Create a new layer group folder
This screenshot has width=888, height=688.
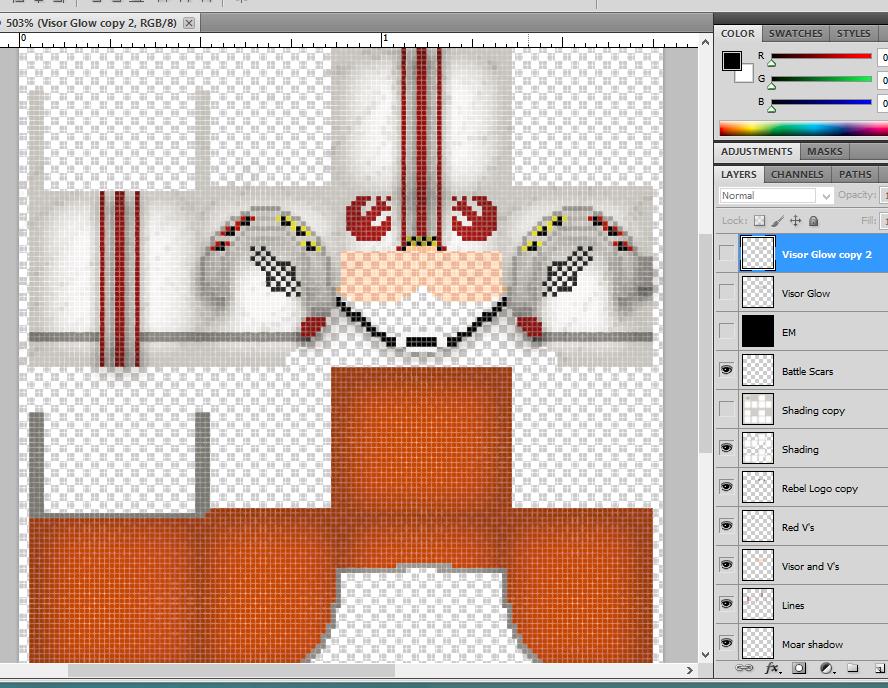click(853, 668)
